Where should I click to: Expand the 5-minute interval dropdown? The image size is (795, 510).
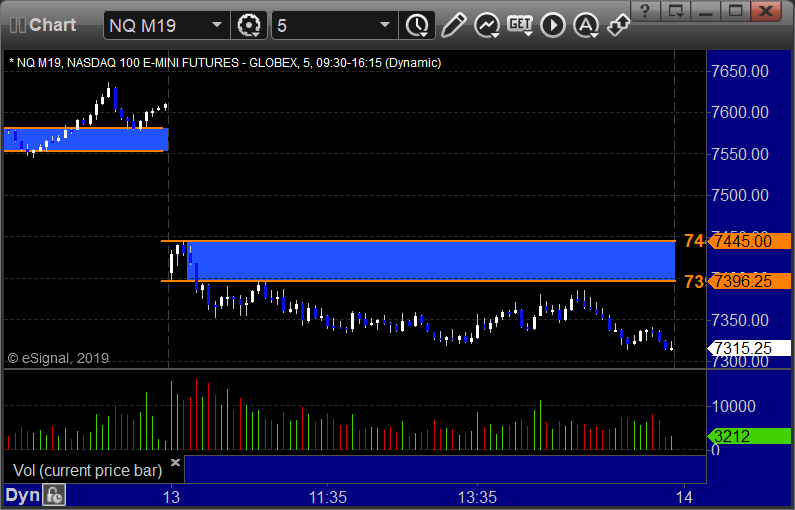point(384,25)
